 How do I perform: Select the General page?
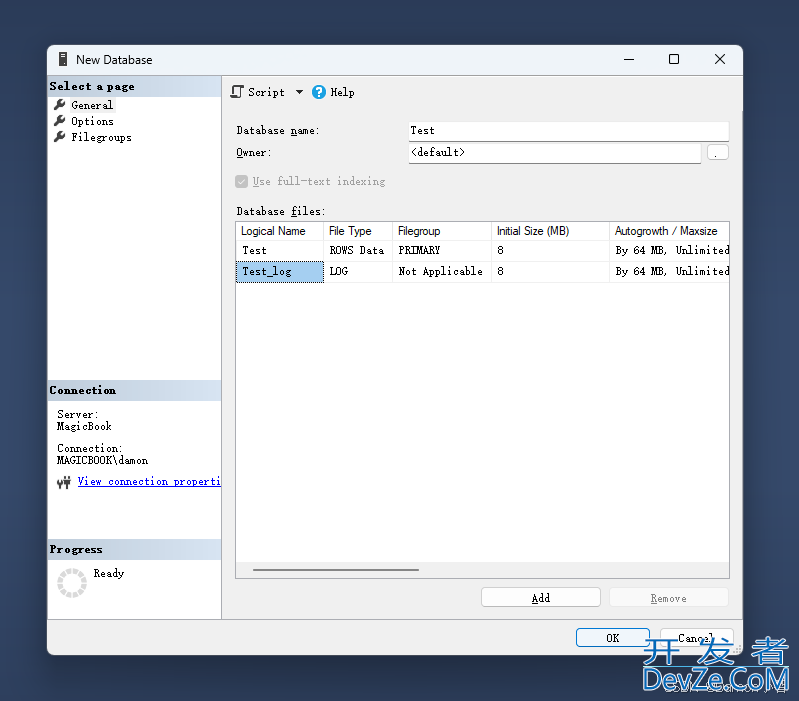click(92, 105)
